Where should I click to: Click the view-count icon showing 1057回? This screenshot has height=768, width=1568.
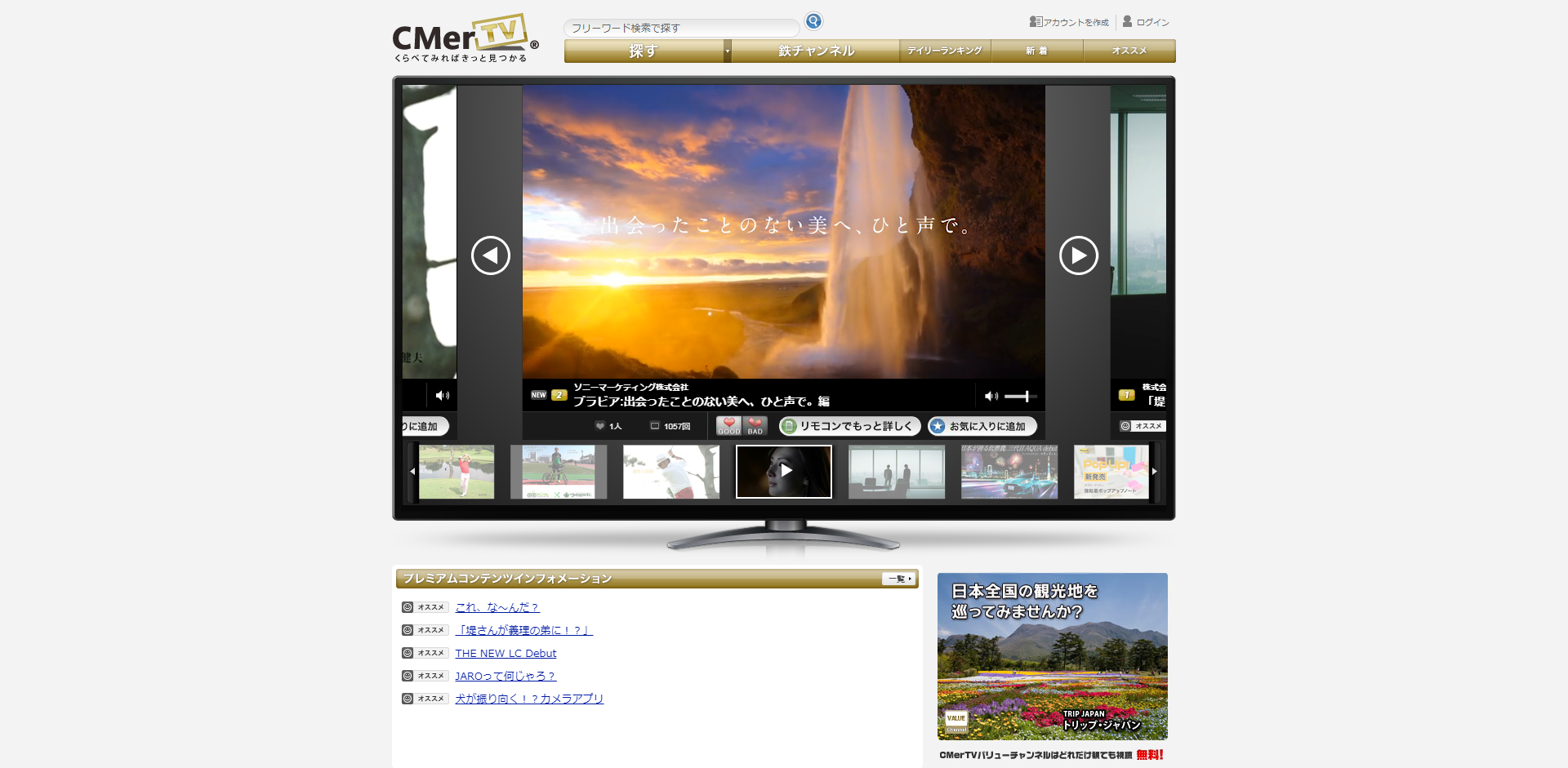click(655, 426)
